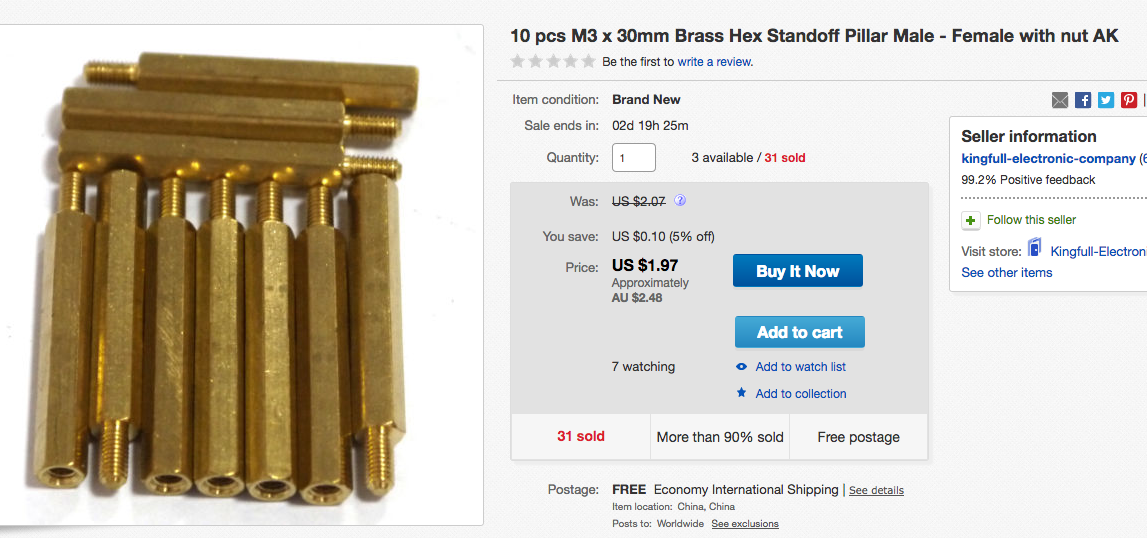Click the Add to watch list link
1147x538 pixels.
click(800, 367)
